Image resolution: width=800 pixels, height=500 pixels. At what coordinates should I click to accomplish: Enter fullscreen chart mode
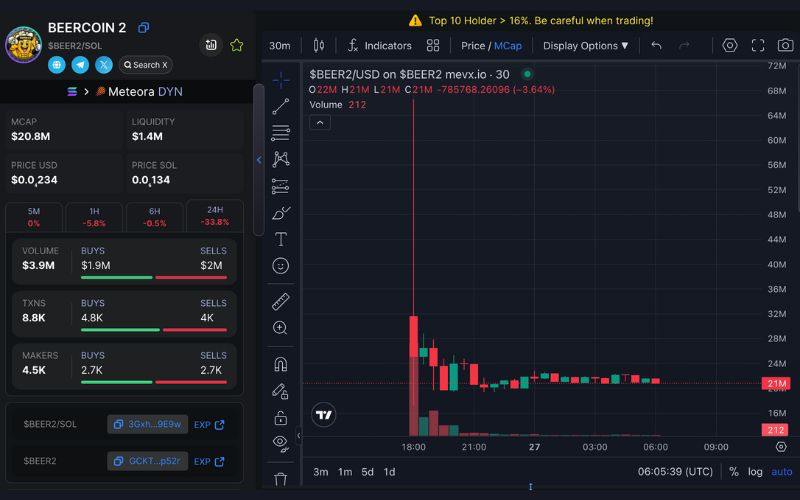758,45
